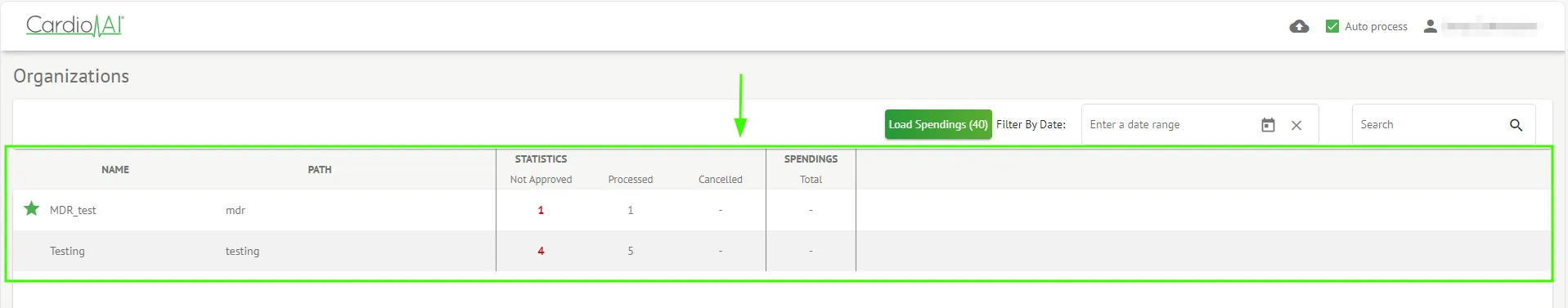Open the user account icon

(x=1430, y=26)
